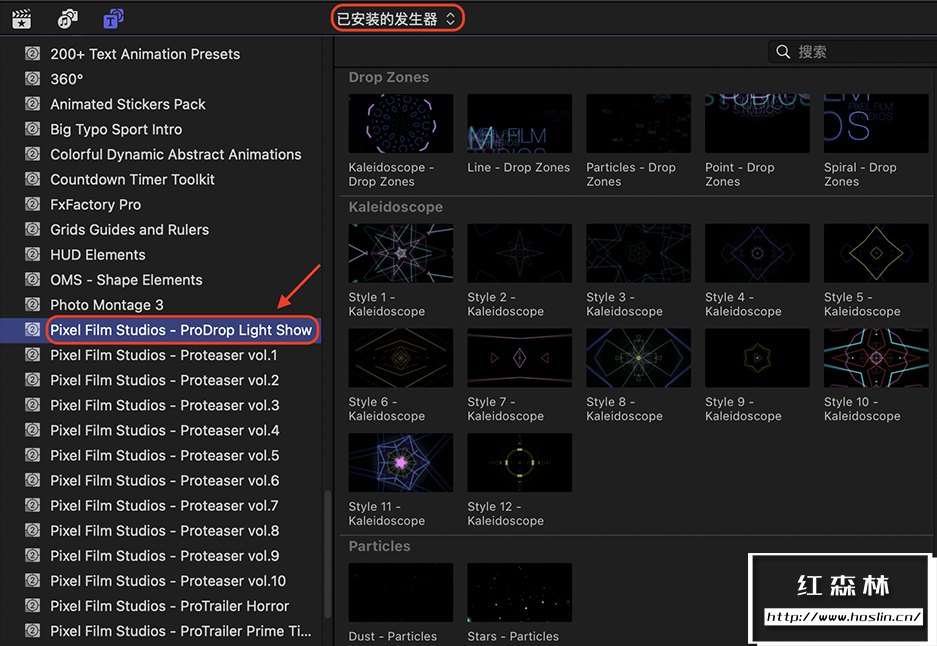Click the icon beside OMS - Shape Elements
Viewport: 937px width, 646px height.
[32, 280]
